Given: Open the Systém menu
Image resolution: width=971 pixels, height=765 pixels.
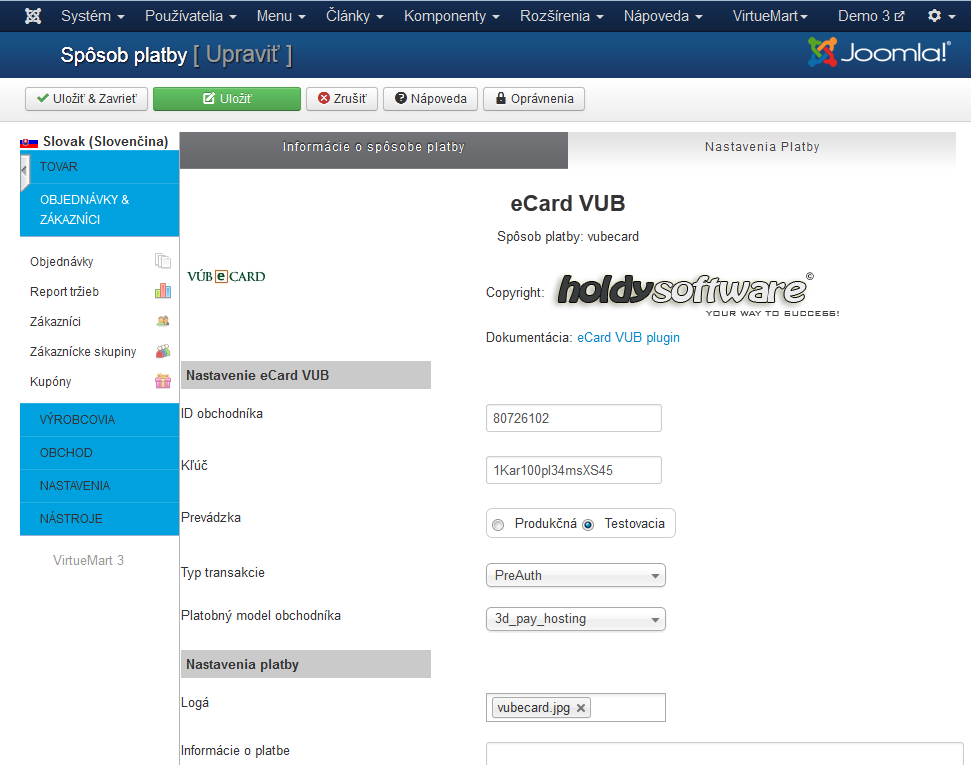Looking at the screenshot, I should click(92, 16).
